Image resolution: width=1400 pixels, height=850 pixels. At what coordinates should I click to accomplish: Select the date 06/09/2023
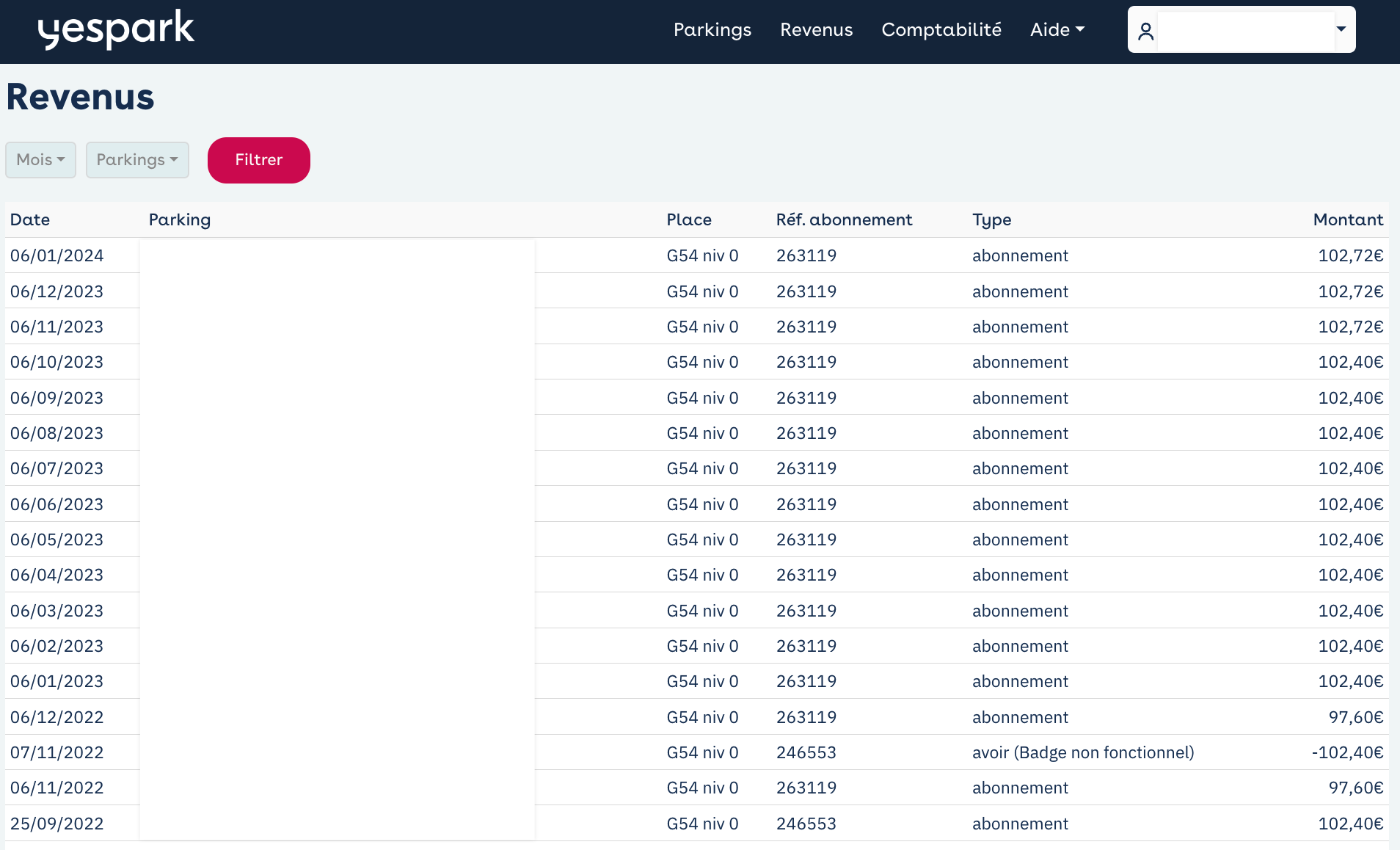(x=57, y=398)
